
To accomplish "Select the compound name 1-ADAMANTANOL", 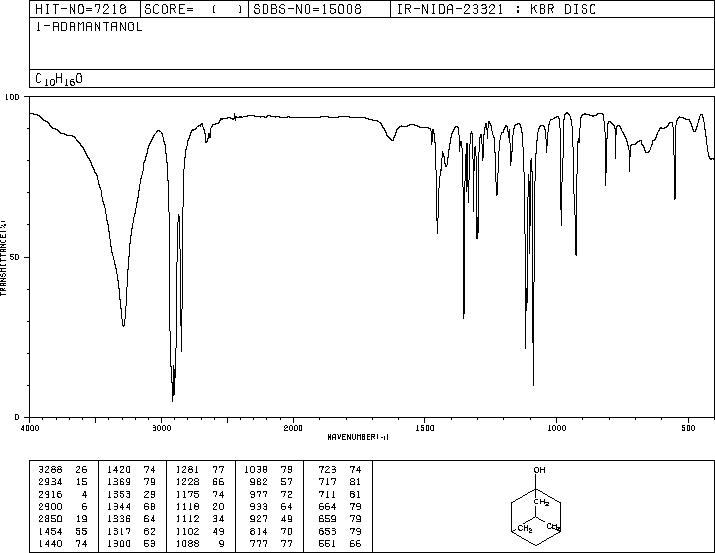I will tap(89, 26).
